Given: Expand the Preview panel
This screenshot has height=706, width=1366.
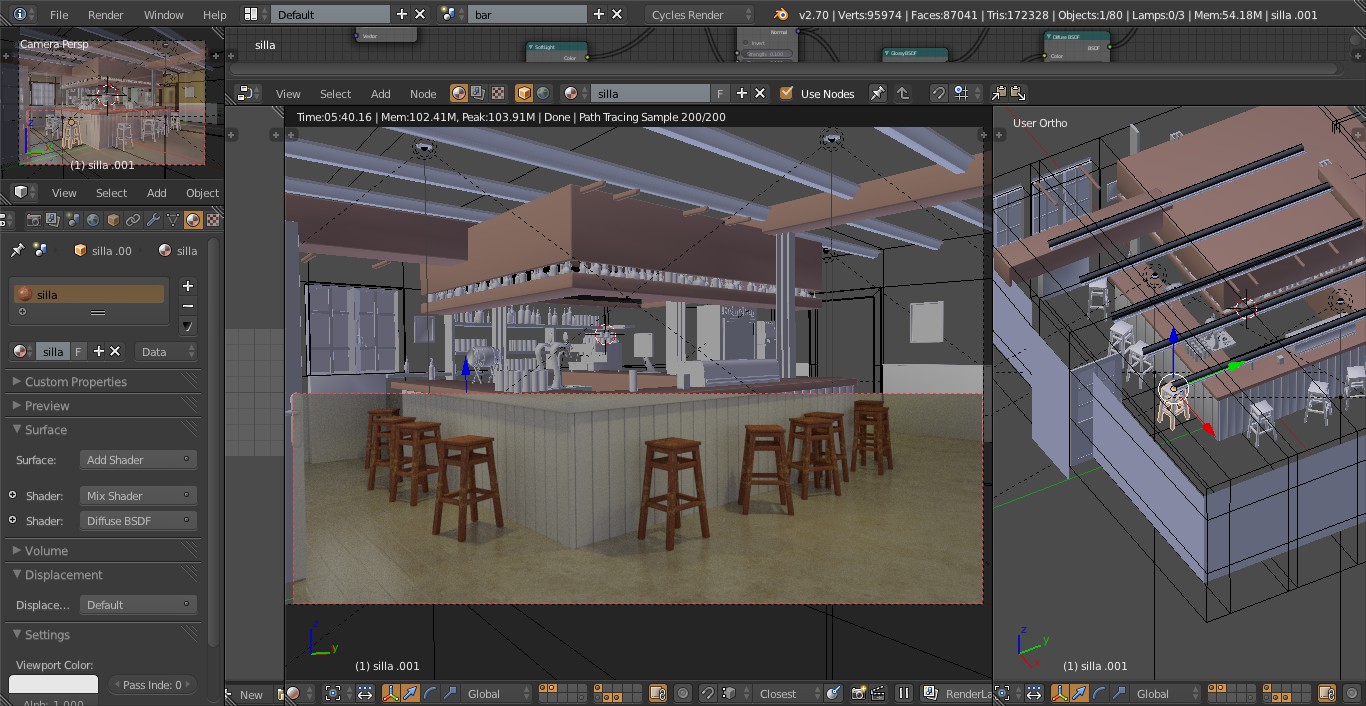Looking at the screenshot, I should [47, 406].
